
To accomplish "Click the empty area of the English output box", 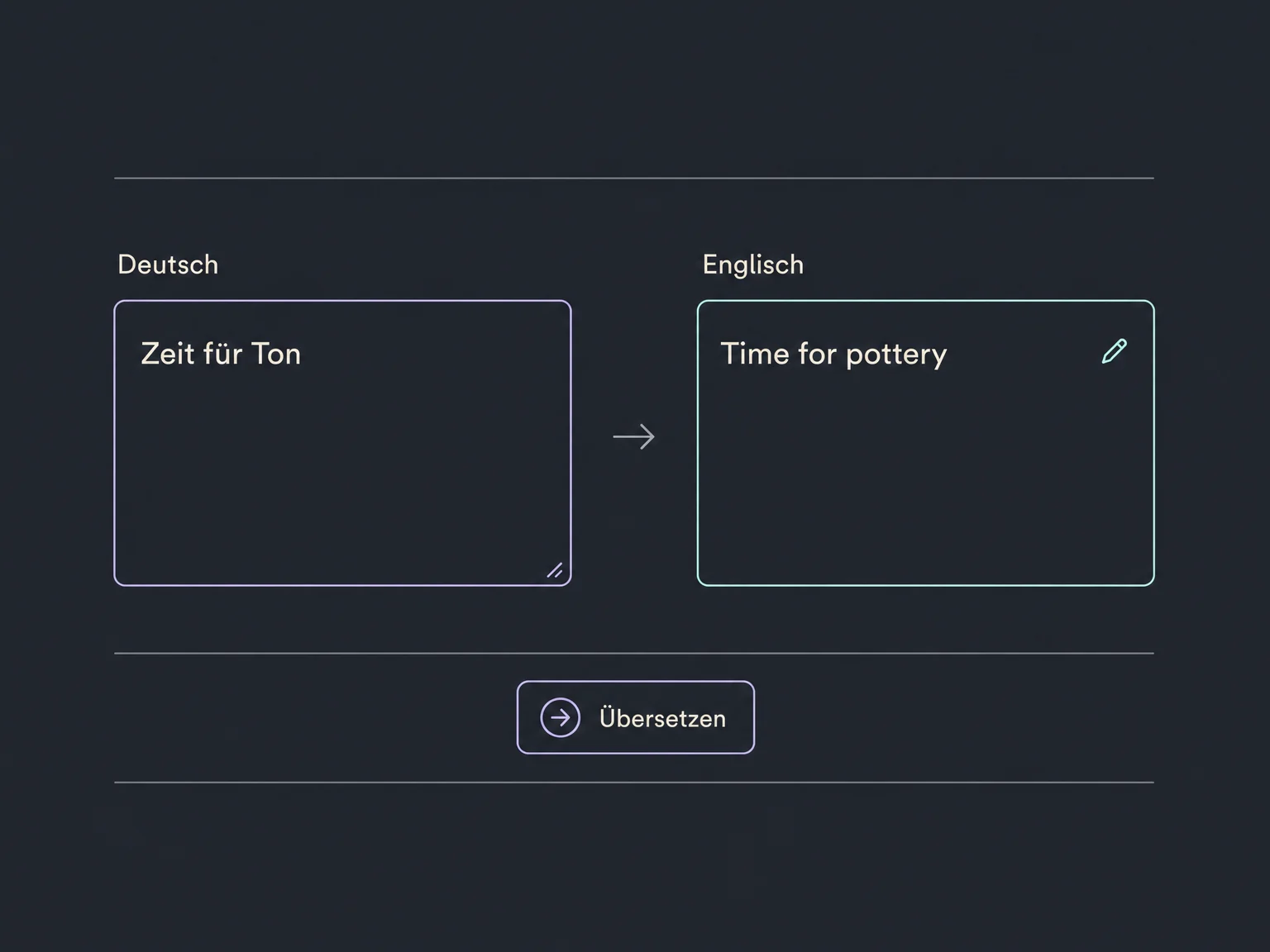I will pos(925,479).
